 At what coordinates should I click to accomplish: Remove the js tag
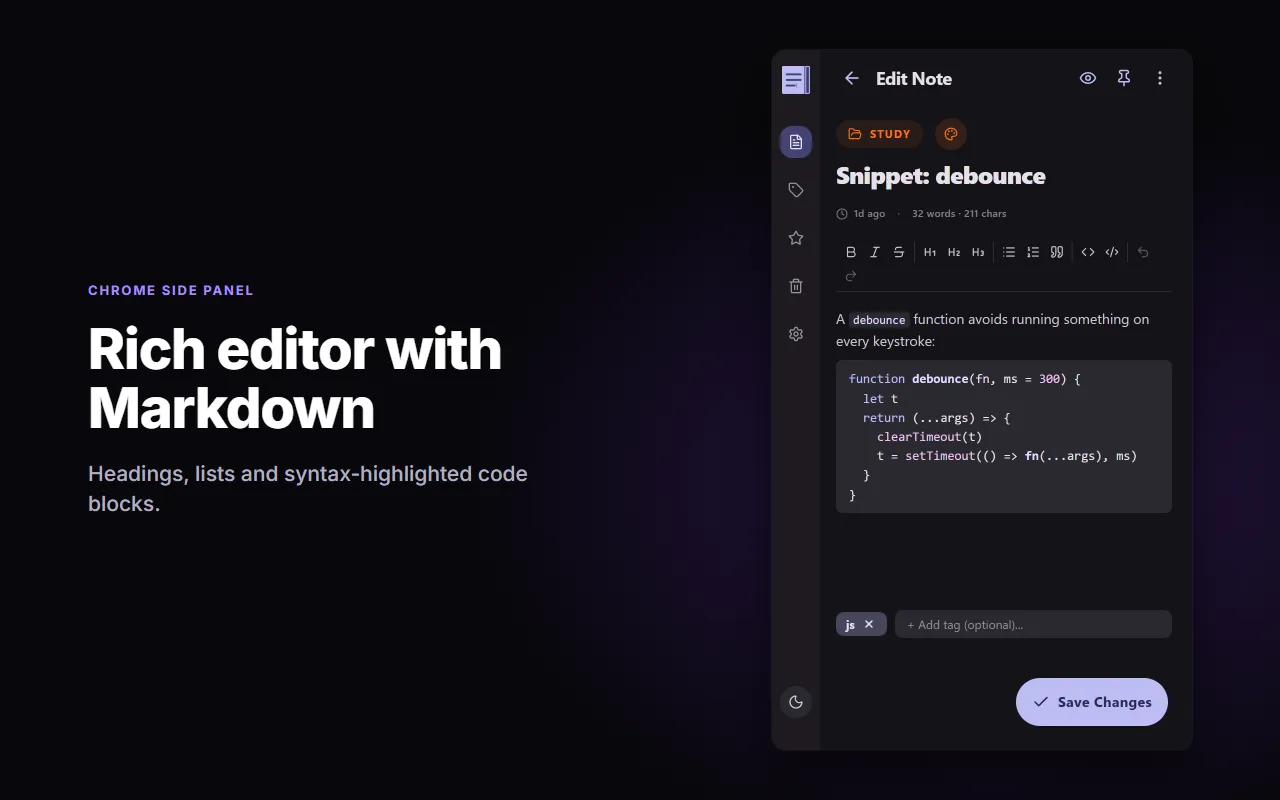(869, 624)
